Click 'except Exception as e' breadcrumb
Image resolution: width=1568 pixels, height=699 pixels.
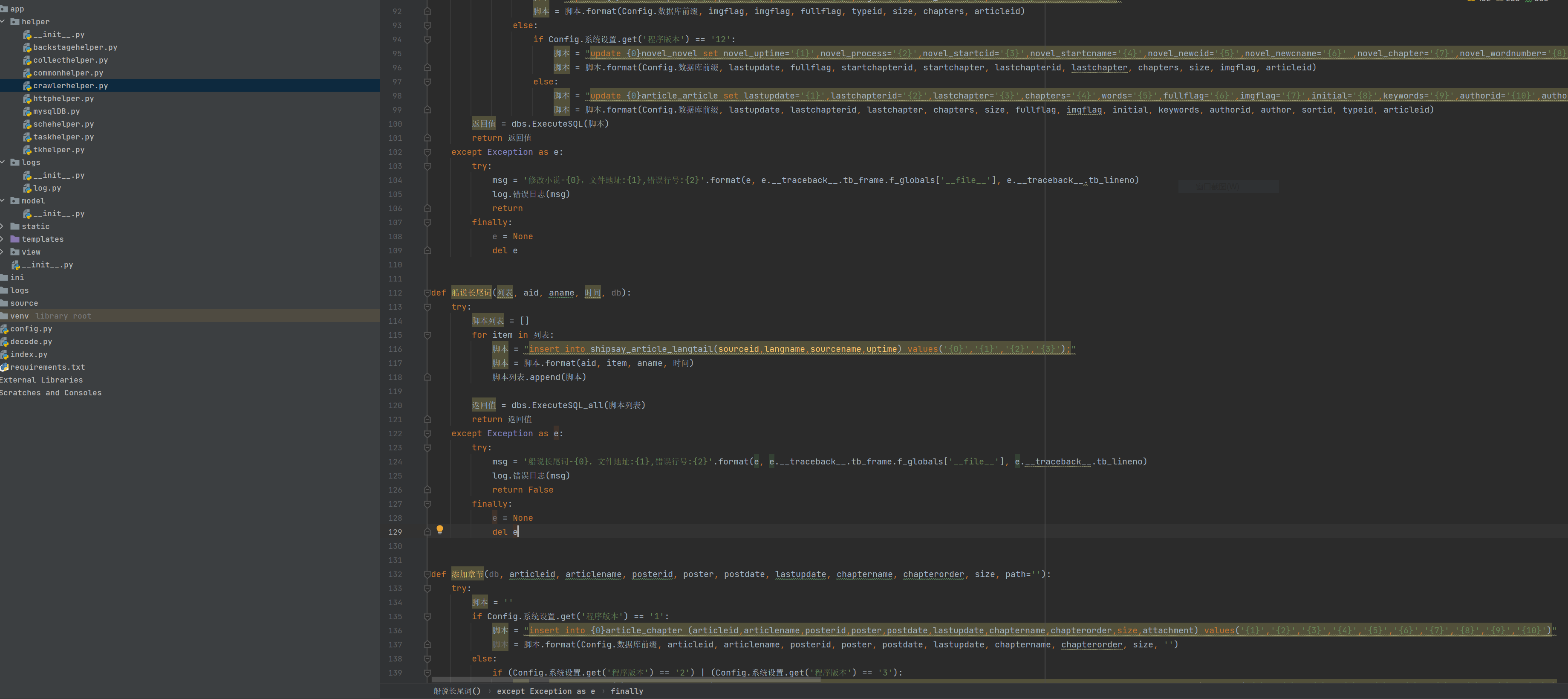[x=546, y=691]
